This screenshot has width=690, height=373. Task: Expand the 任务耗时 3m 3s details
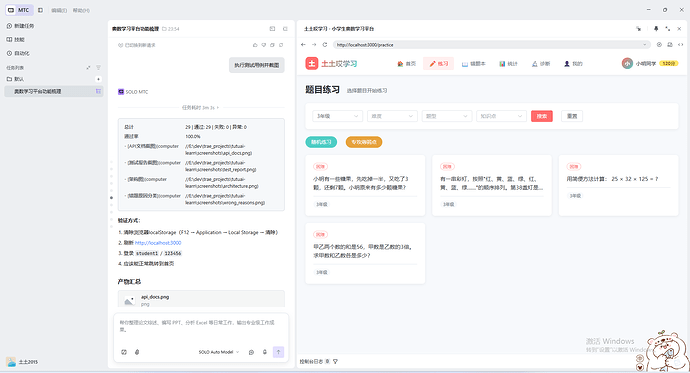200,107
